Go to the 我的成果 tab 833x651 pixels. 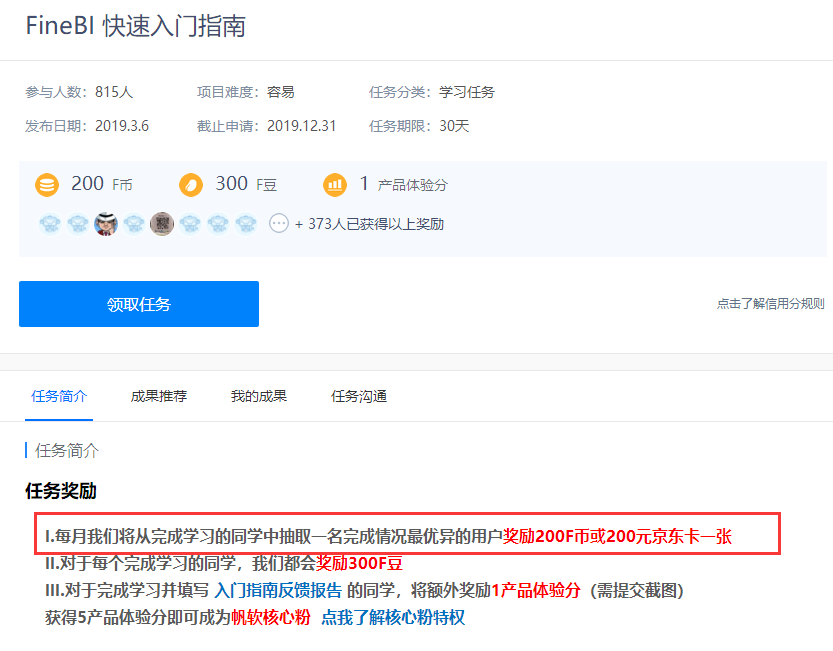(259, 396)
